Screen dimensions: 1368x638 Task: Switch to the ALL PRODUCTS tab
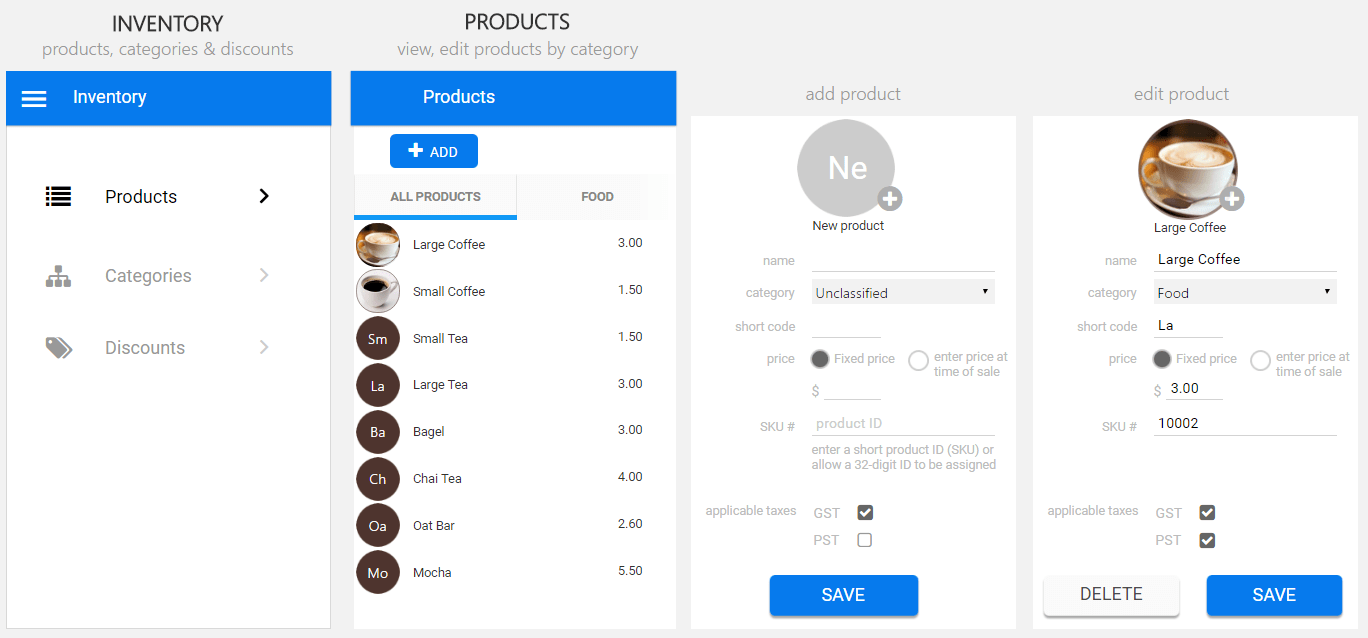[435, 197]
